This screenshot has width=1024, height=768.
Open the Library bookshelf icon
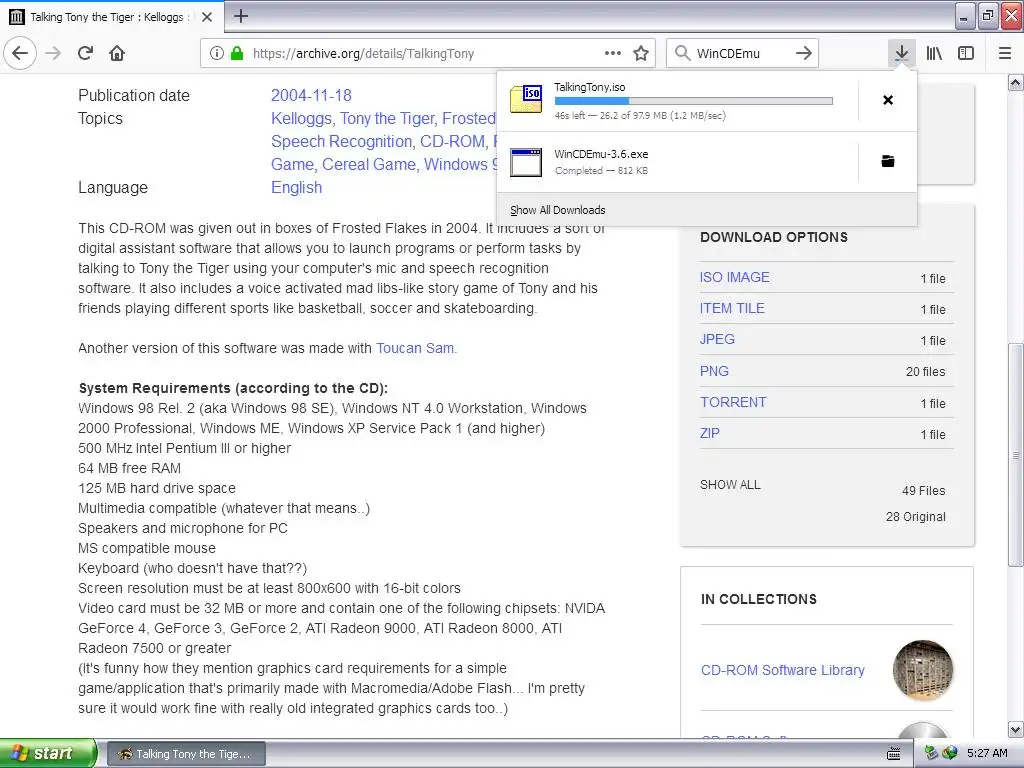934,53
